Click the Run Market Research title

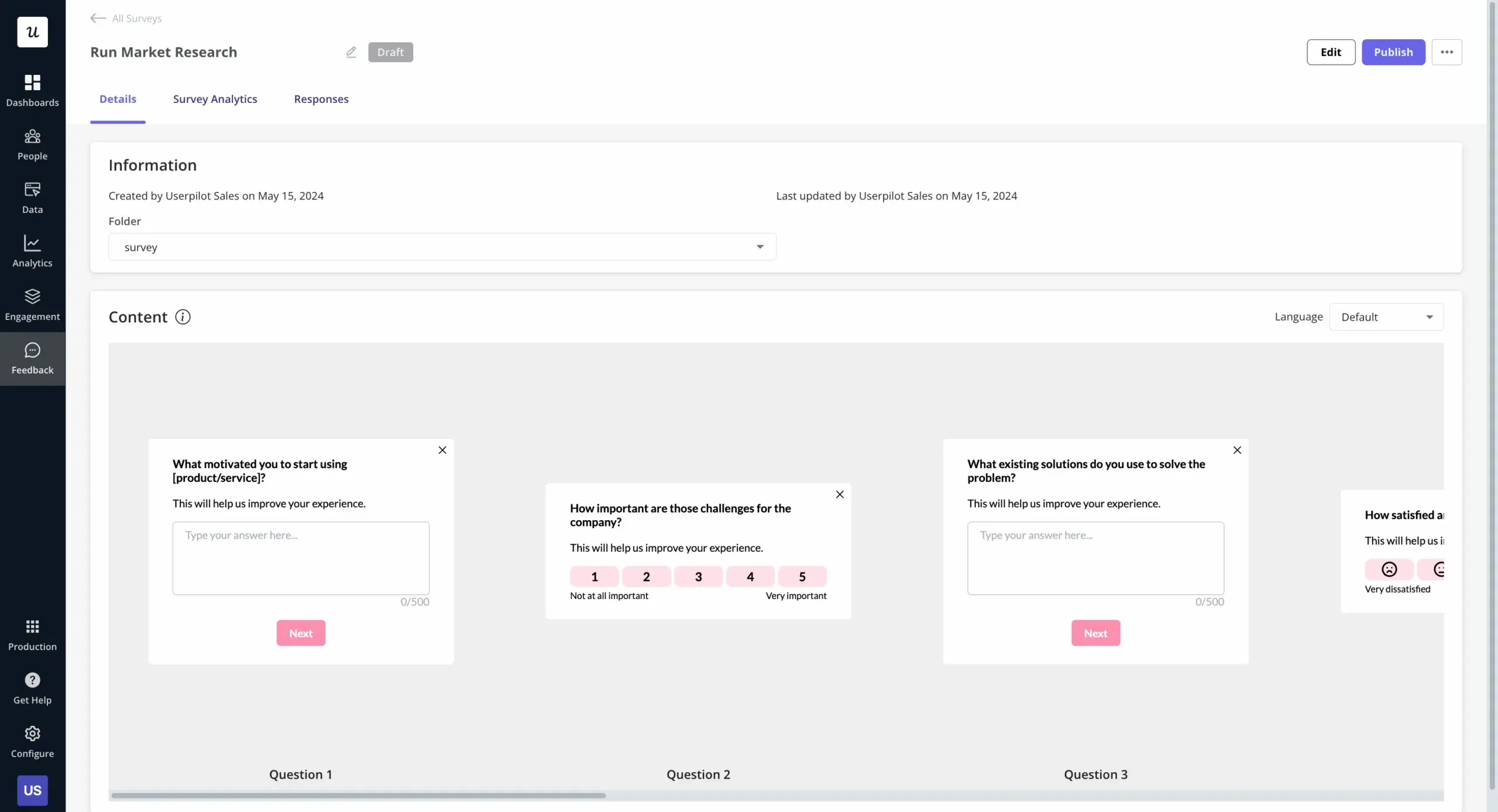pyautogui.click(x=164, y=52)
